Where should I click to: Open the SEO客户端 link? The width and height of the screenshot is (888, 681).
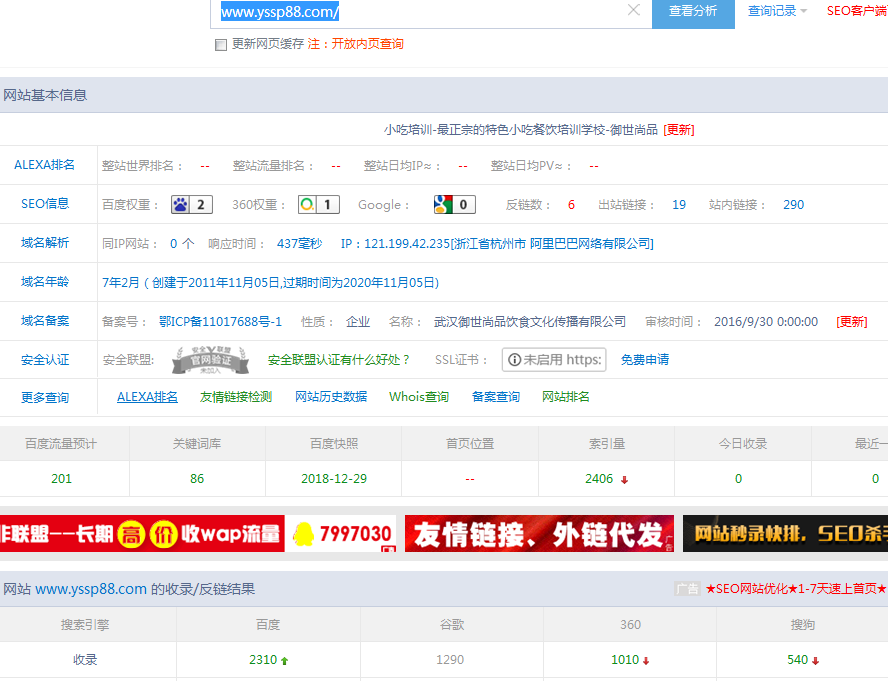pos(856,11)
